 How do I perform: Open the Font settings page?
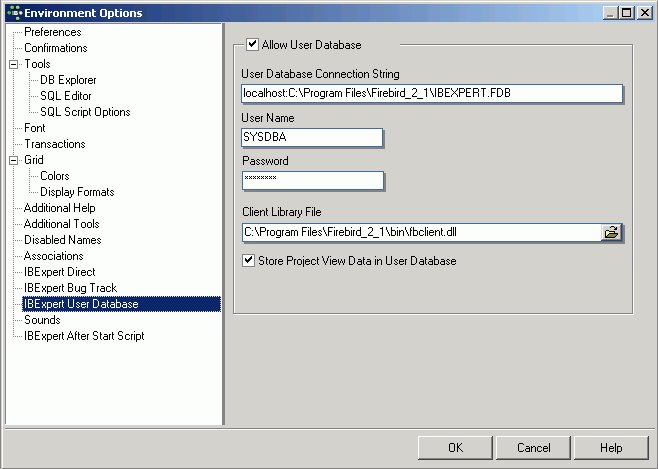tap(35, 128)
